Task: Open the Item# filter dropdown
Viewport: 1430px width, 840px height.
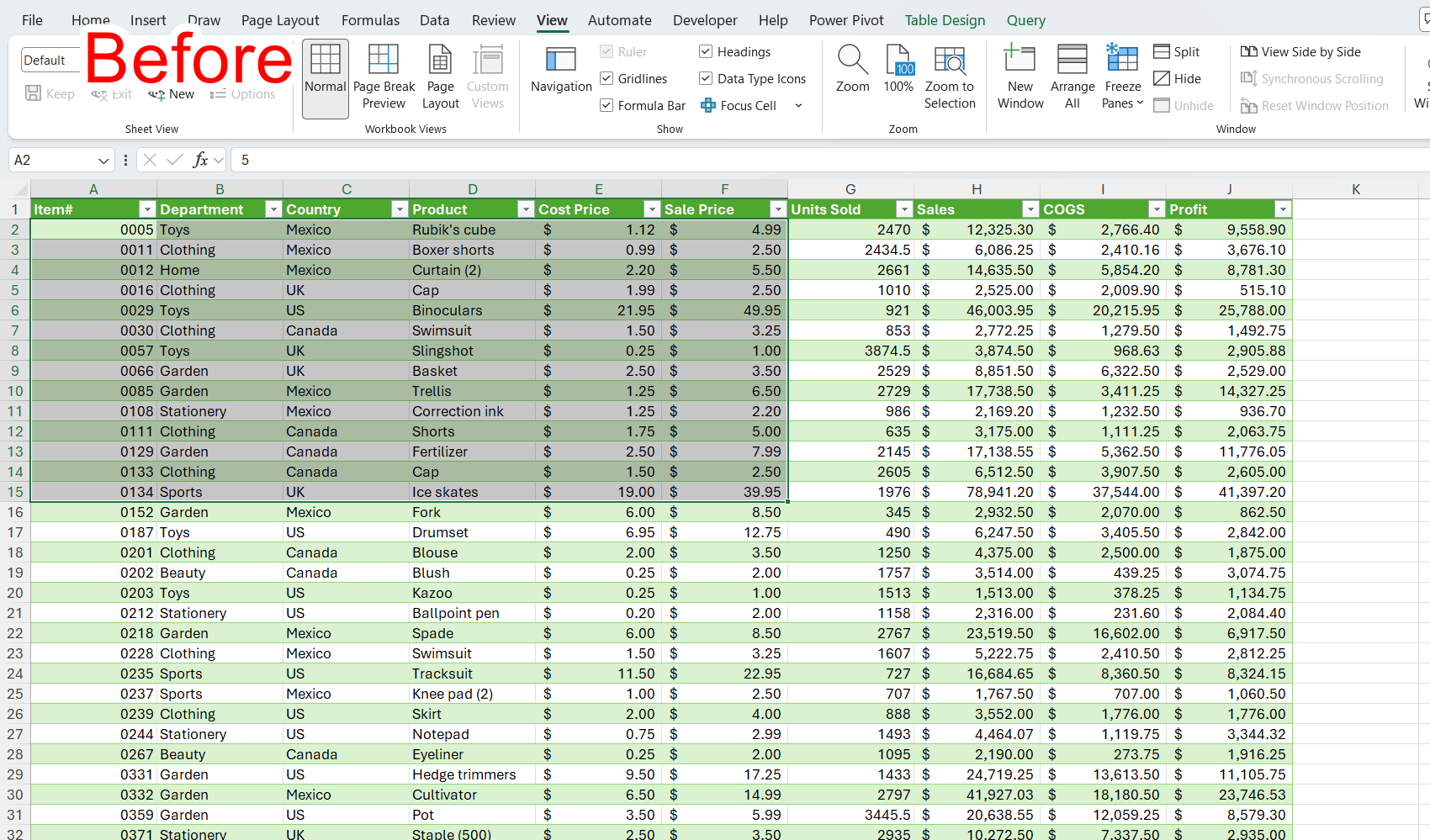Action: pos(147,209)
